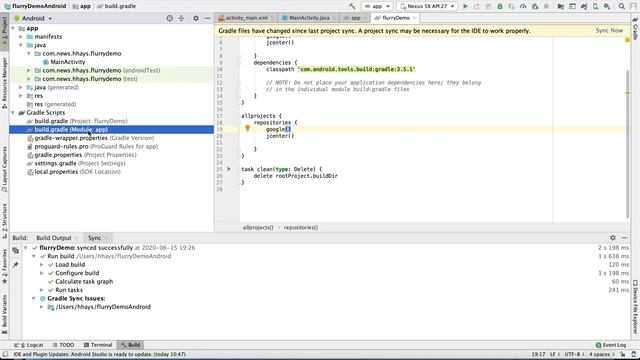Image resolution: width=640 pixels, height=360 pixels.
Task: Open the Android view dropdown
Action: 33,18
